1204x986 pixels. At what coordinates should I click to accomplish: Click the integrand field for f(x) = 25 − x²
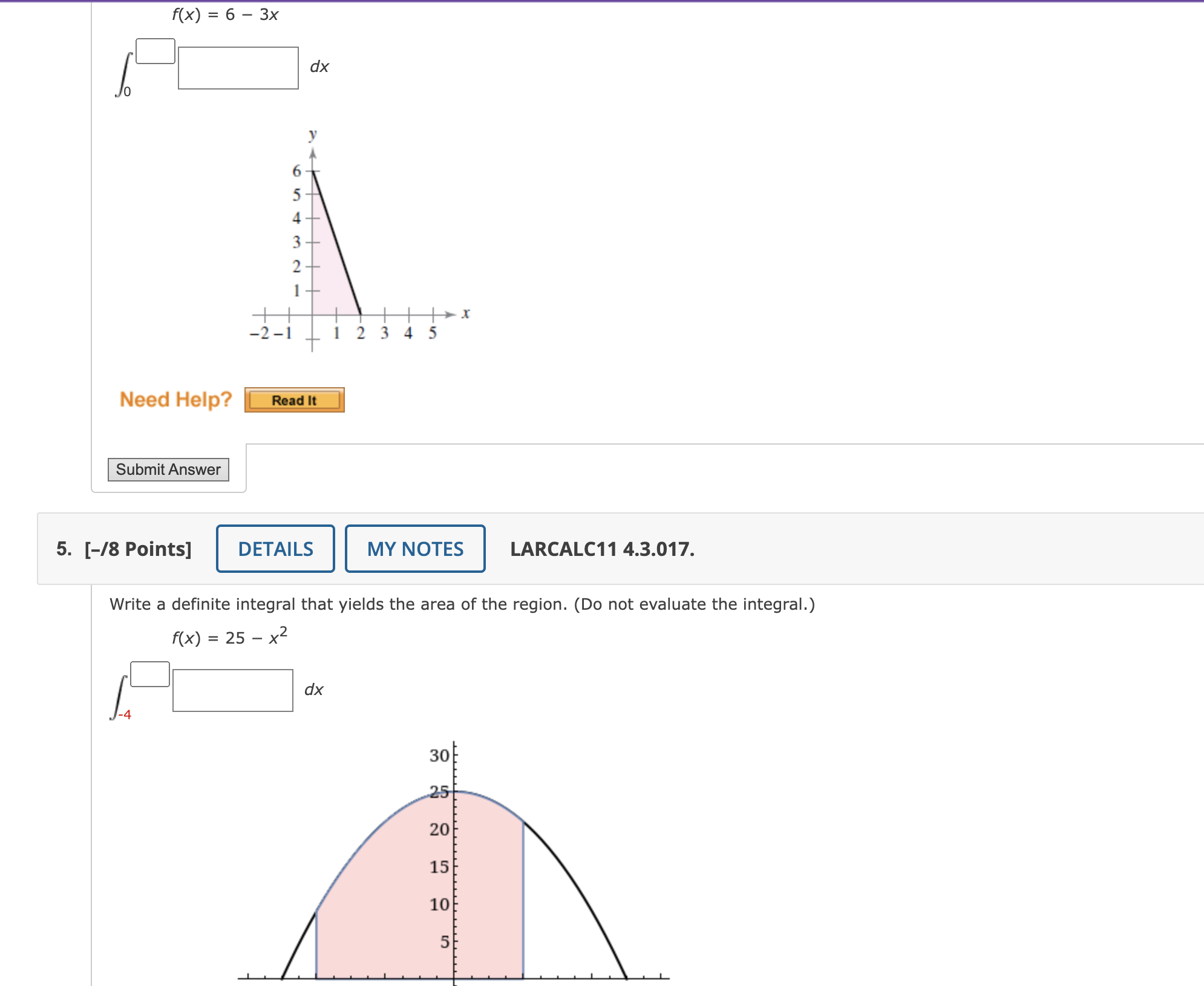(x=233, y=690)
